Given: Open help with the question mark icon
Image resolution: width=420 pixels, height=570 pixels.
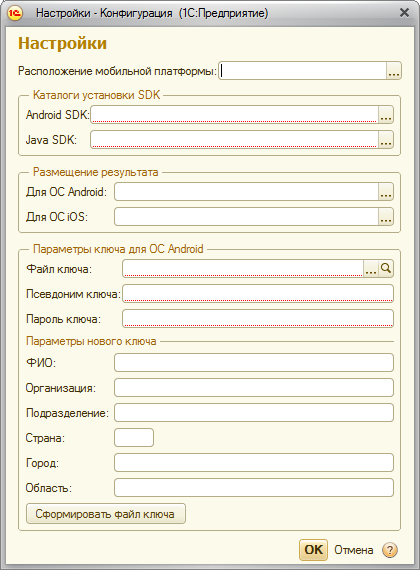Looking at the screenshot, I should [389, 550].
